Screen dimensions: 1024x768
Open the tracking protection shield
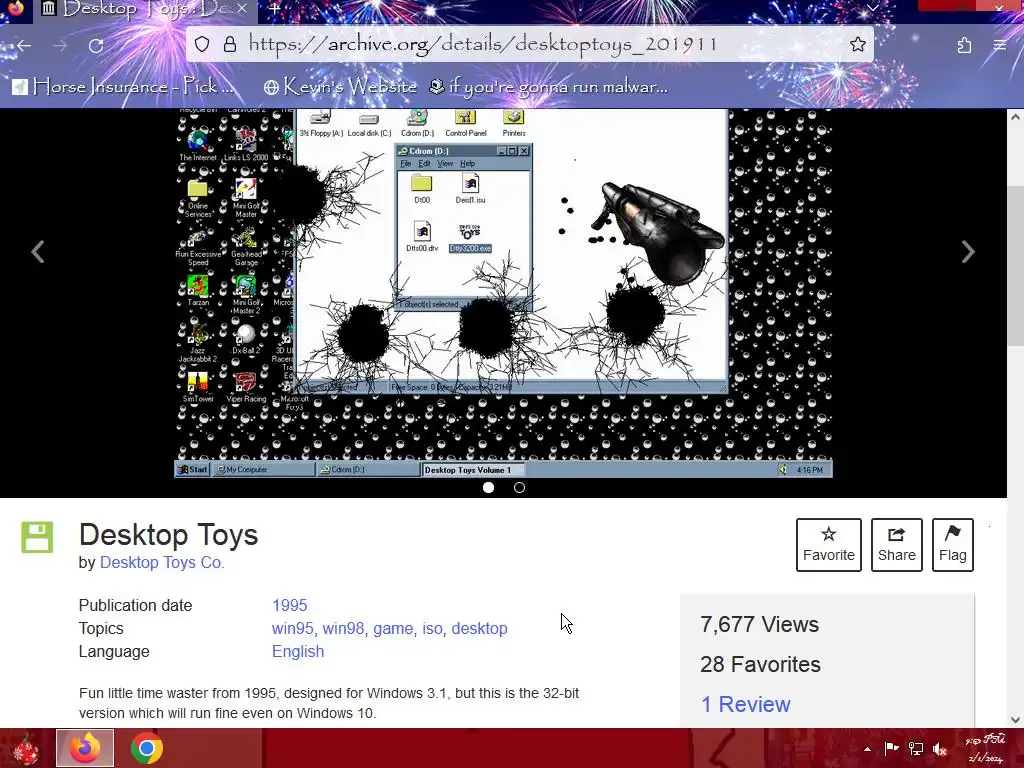pyautogui.click(x=202, y=44)
